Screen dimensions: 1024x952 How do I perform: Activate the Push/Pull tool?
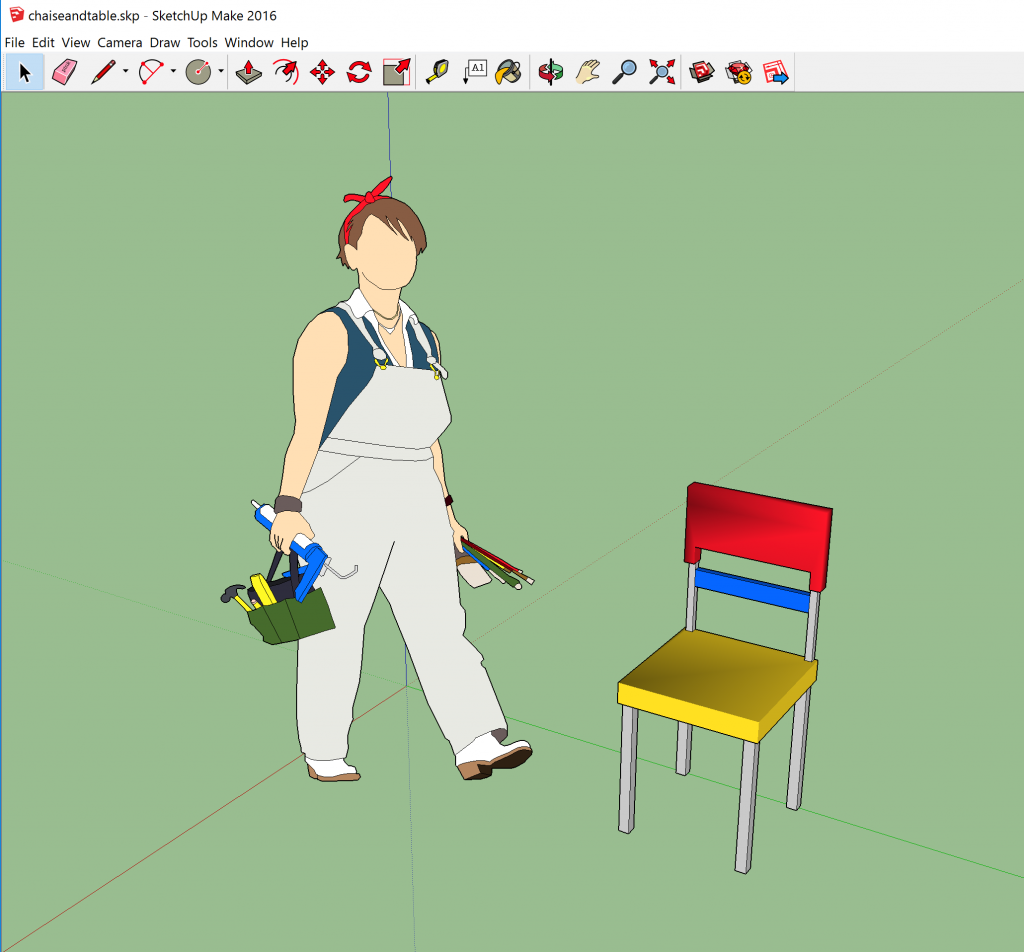point(248,72)
